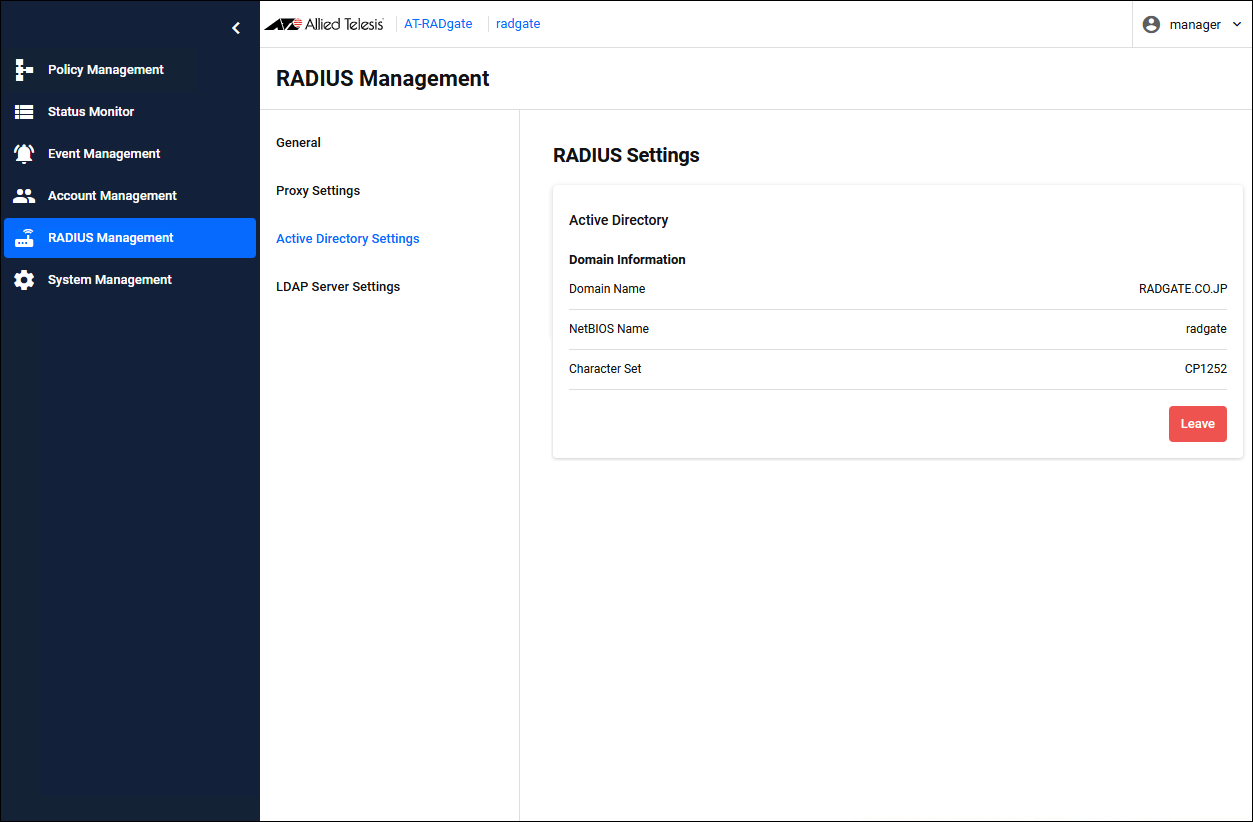The image size is (1253, 822).
Task: Select the Active Directory Settings section
Action: point(347,239)
